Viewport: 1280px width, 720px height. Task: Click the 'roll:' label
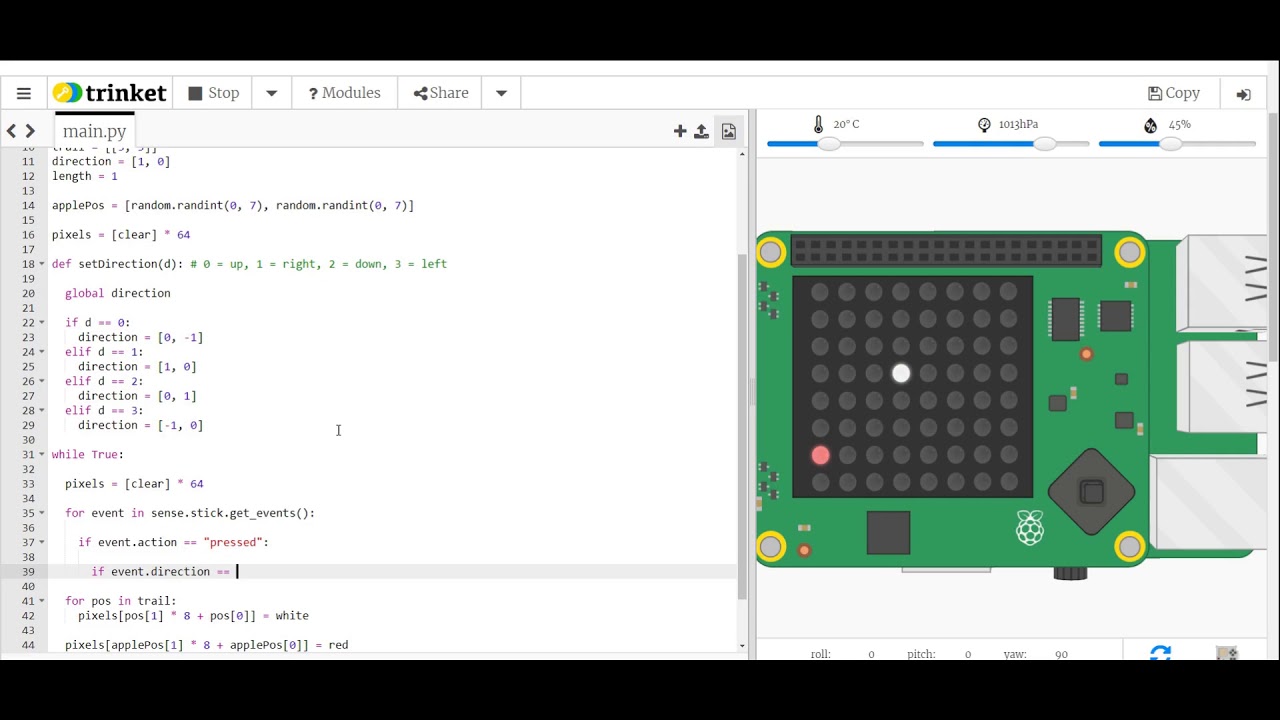pos(821,654)
